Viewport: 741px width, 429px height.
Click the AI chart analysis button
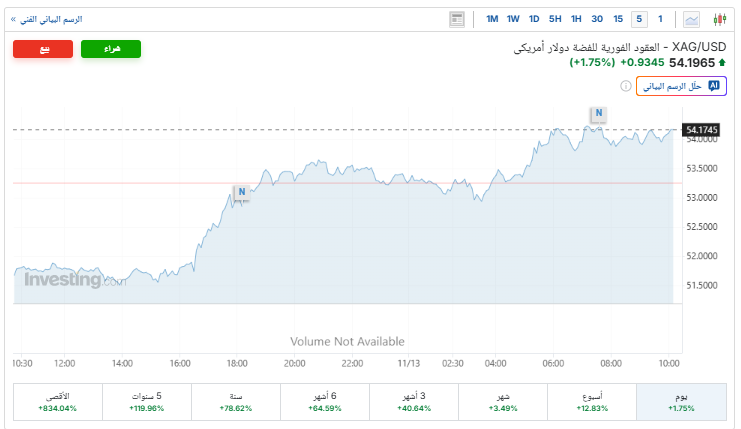tap(681, 86)
